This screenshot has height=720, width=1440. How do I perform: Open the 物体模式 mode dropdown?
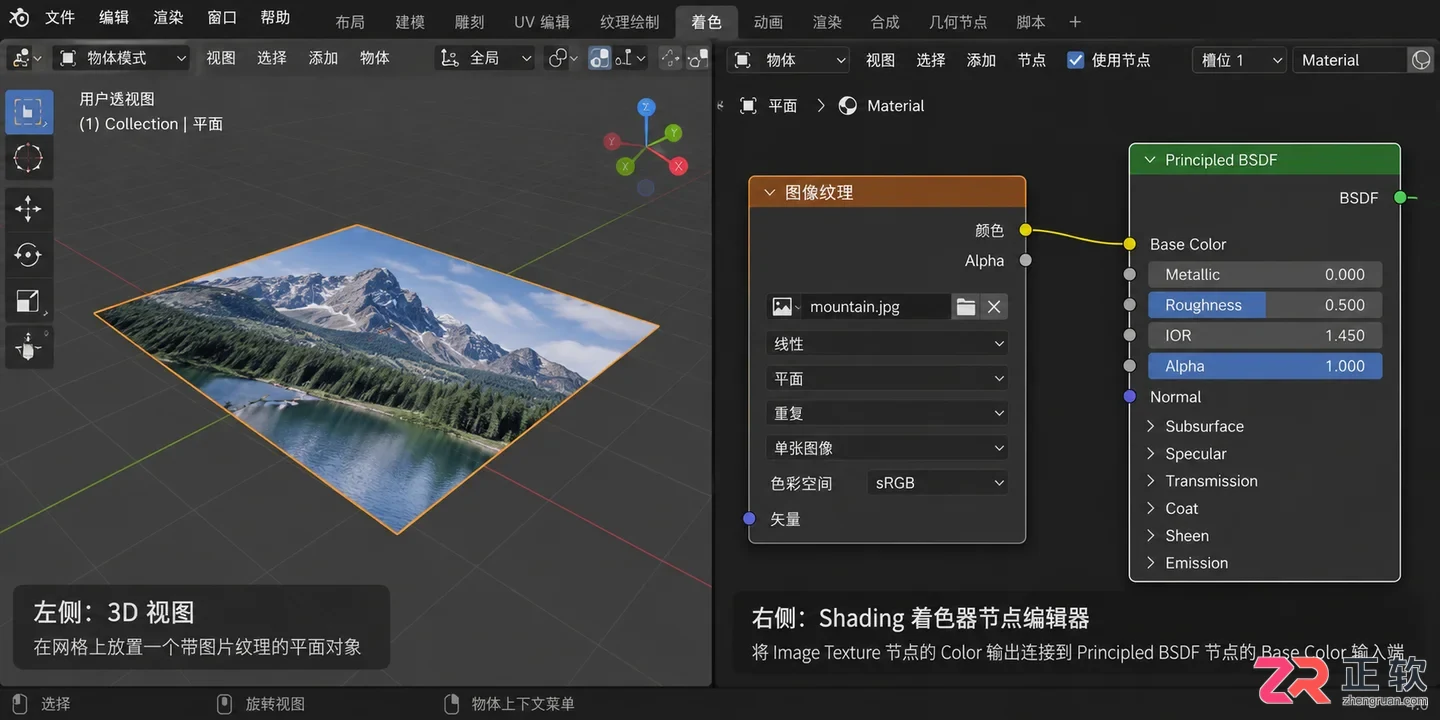coord(121,58)
